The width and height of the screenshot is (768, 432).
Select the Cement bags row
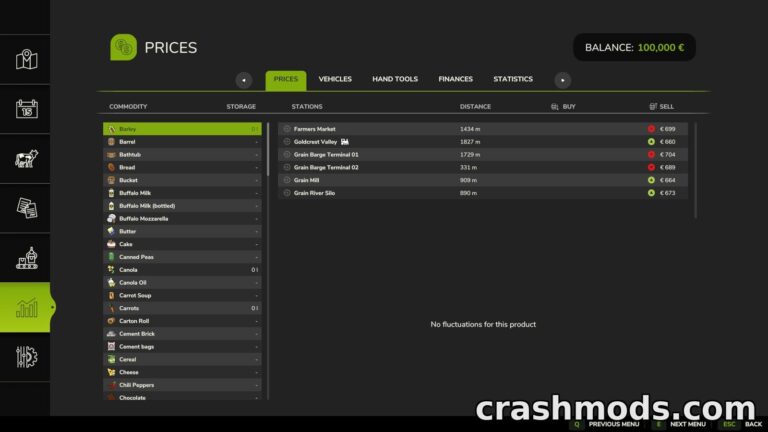point(182,346)
